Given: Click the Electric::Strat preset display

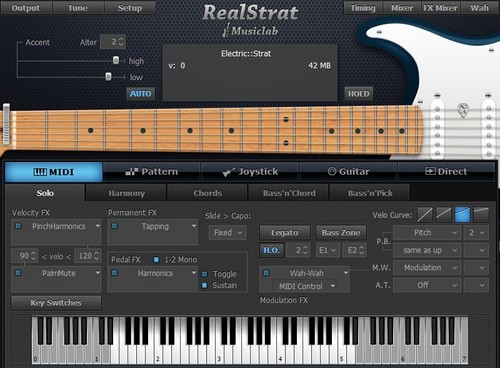Looking at the screenshot, I should point(250,73).
